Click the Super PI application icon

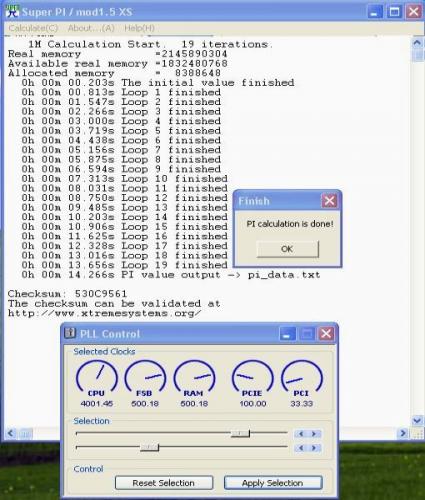12,11
